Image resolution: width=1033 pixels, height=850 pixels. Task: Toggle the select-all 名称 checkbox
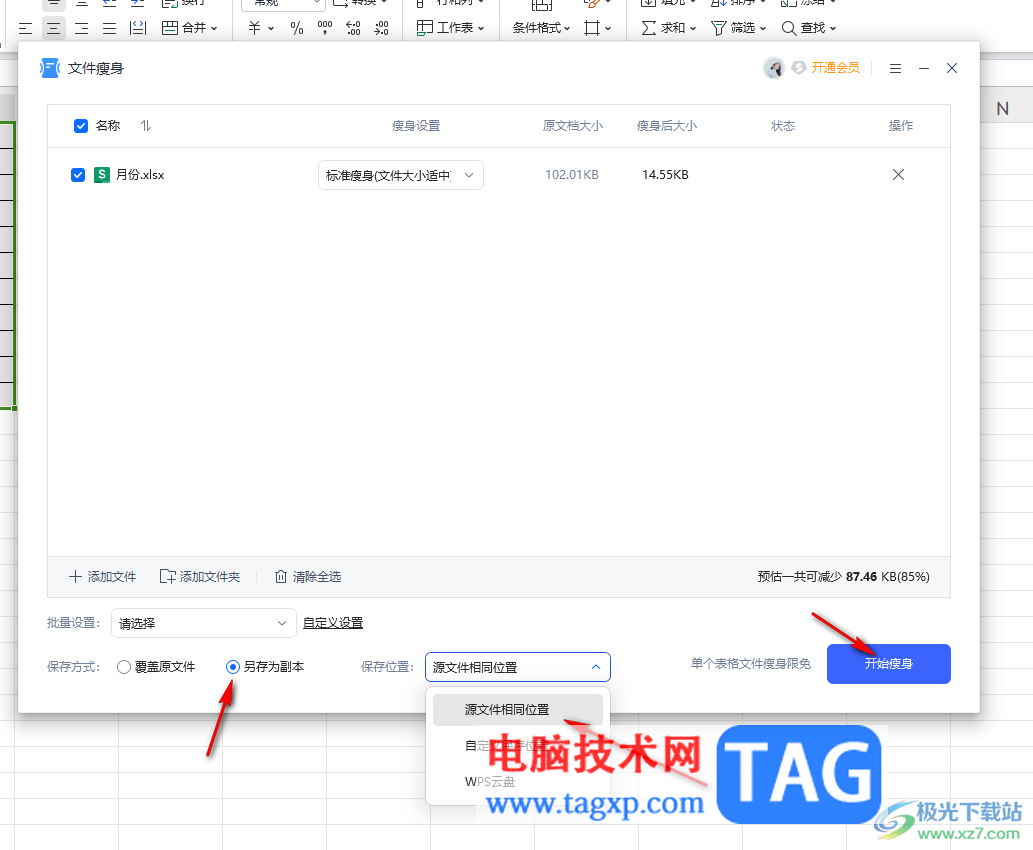(x=81, y=126)
